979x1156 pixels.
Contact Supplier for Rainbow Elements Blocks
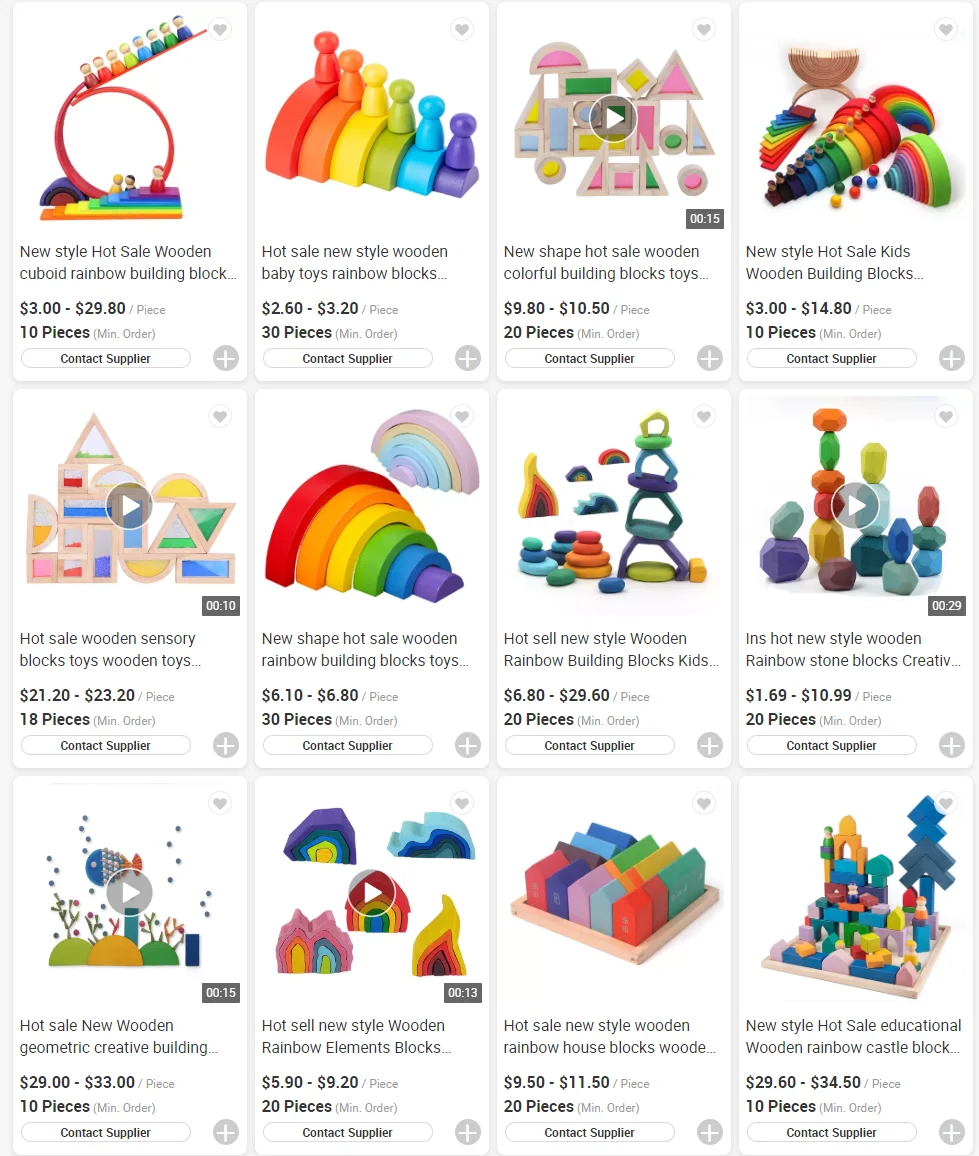coord(347,1132)
